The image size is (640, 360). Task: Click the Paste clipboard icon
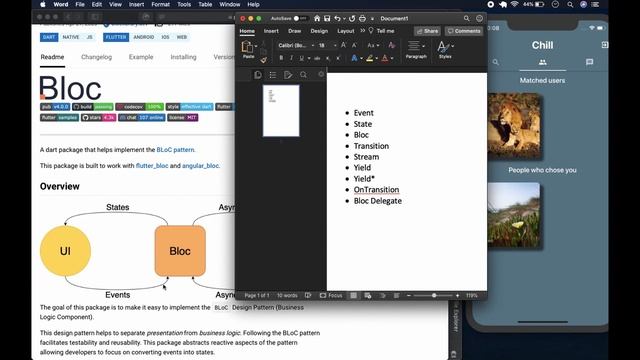click(x=247, y=47)
